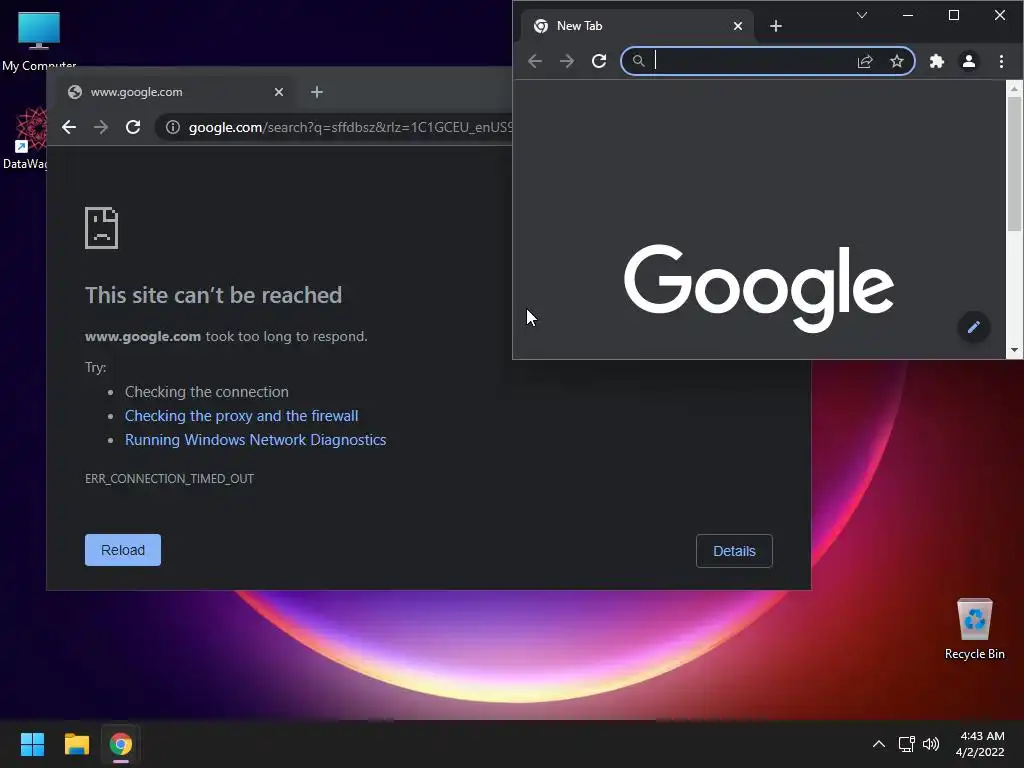Viewport: 1024px width, 768px height.
Task: Click the network tray icon
Action: tap(906, 744)
